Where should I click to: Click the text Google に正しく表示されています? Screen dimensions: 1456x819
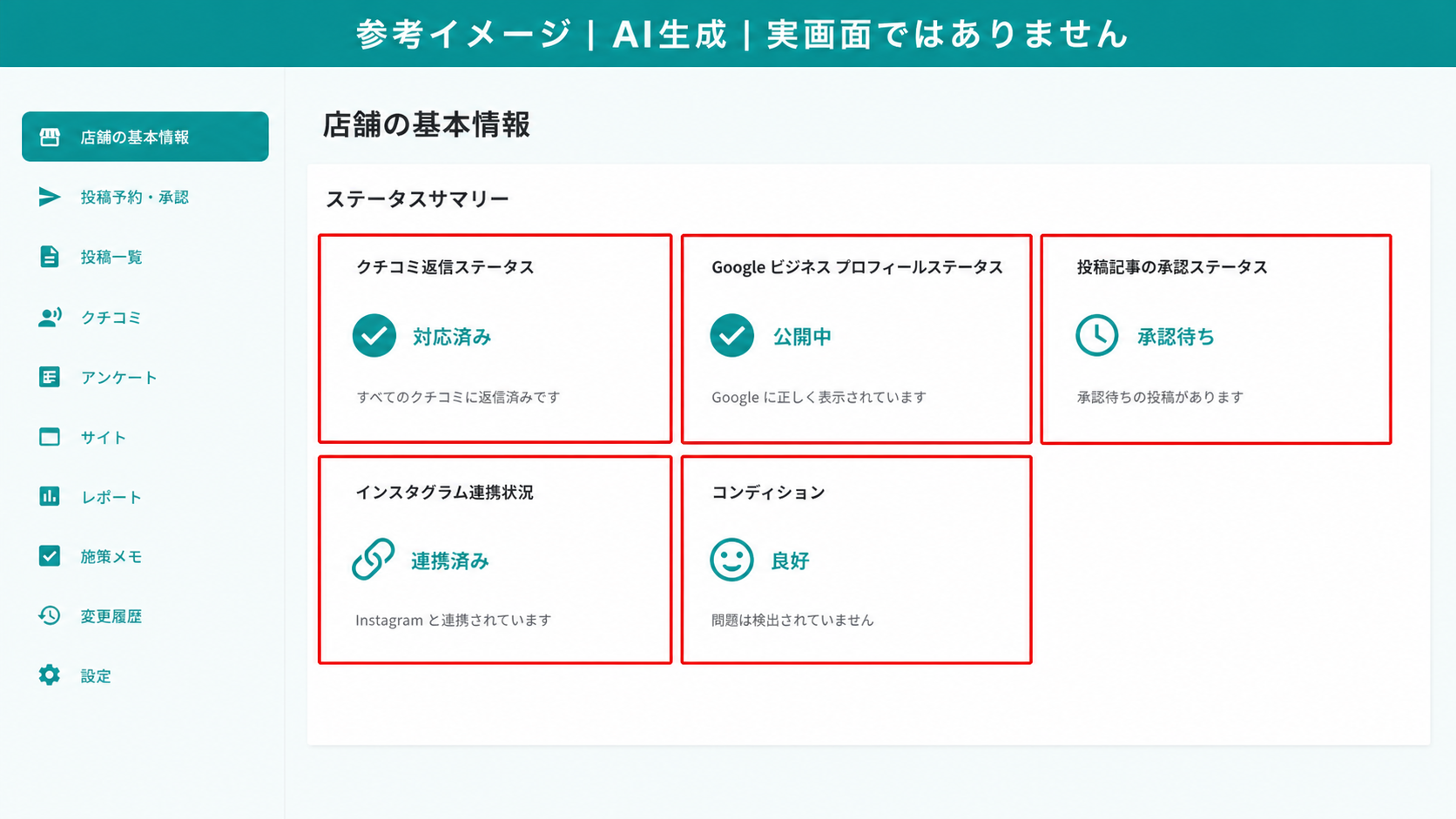tap(819, 397)
